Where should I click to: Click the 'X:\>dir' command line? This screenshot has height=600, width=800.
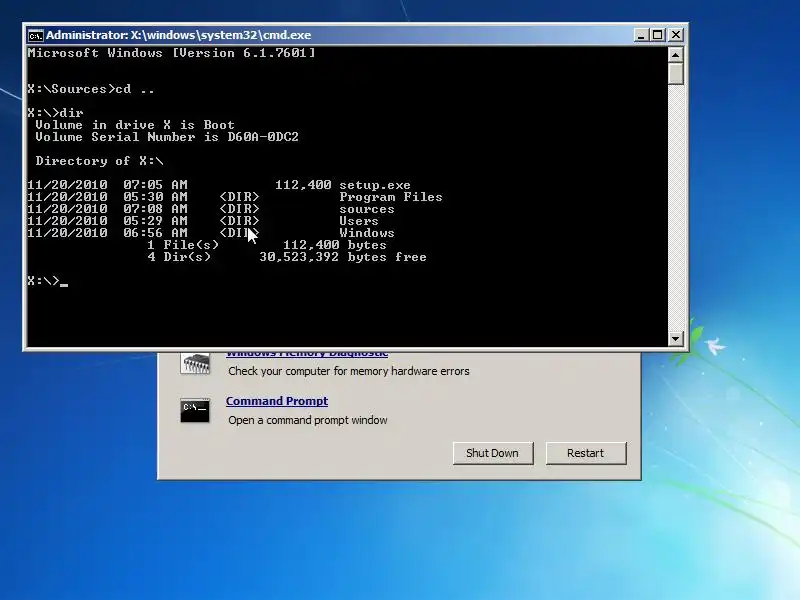55,113
